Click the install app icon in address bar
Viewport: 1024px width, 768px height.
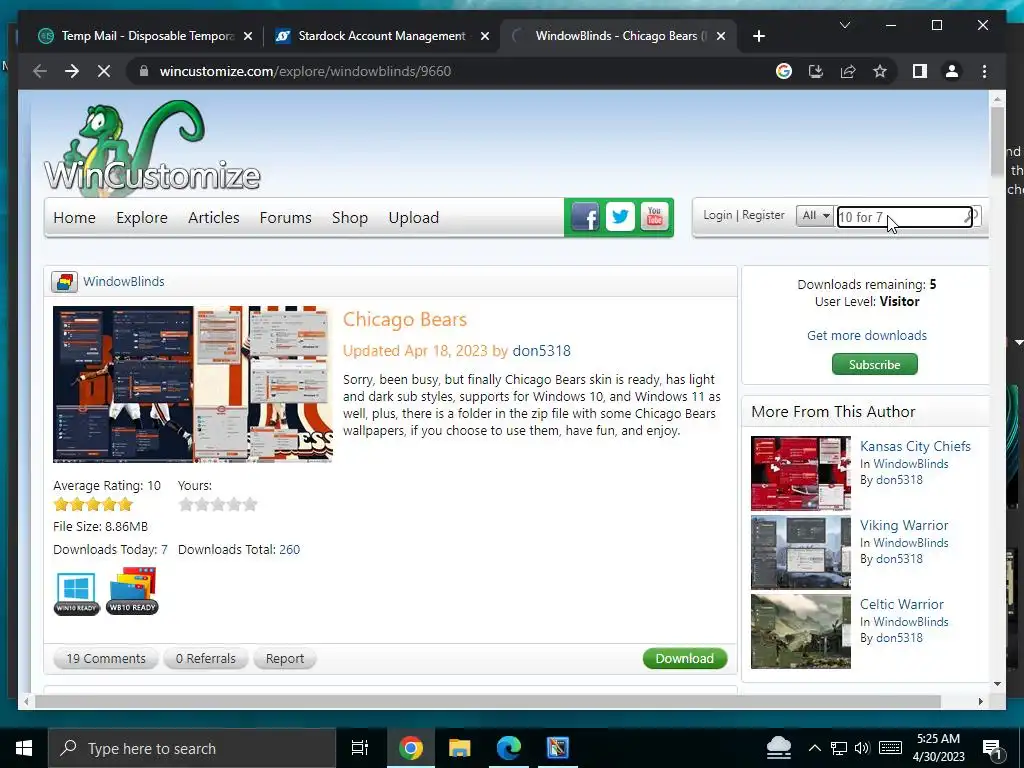tap(816, 71)
